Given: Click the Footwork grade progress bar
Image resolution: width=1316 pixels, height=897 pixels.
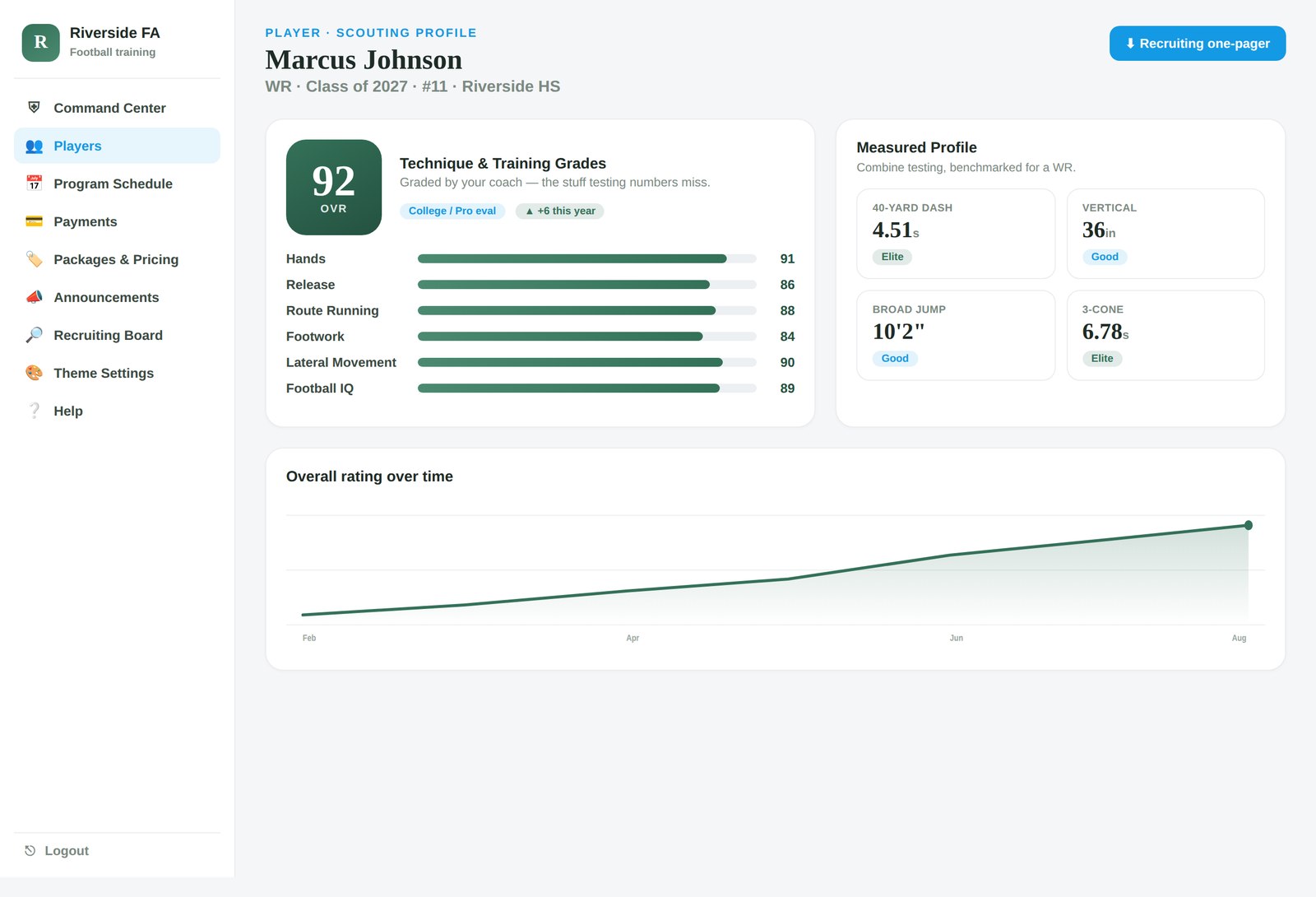Looking at the screenshot, I should tap(587, 337).
